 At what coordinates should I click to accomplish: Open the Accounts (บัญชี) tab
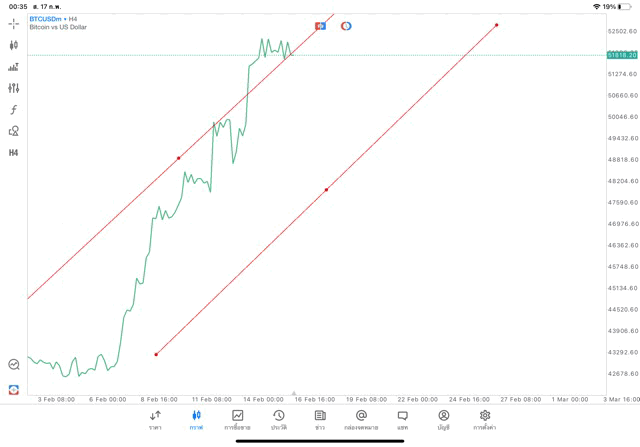tap(443, 419)
